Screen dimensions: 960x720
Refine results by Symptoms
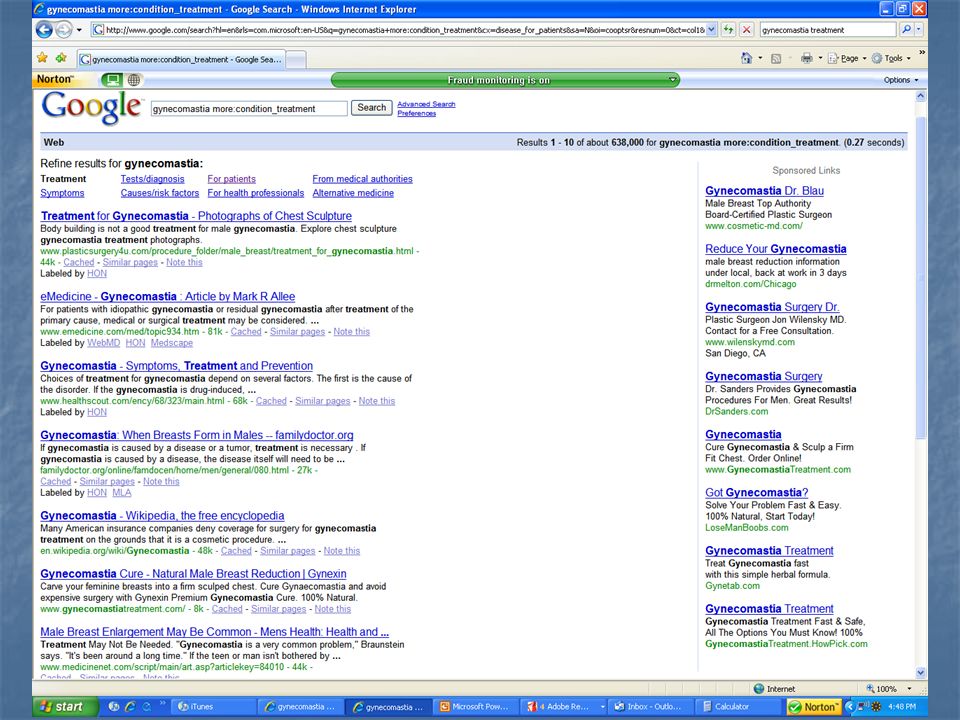tap(62, 193)
